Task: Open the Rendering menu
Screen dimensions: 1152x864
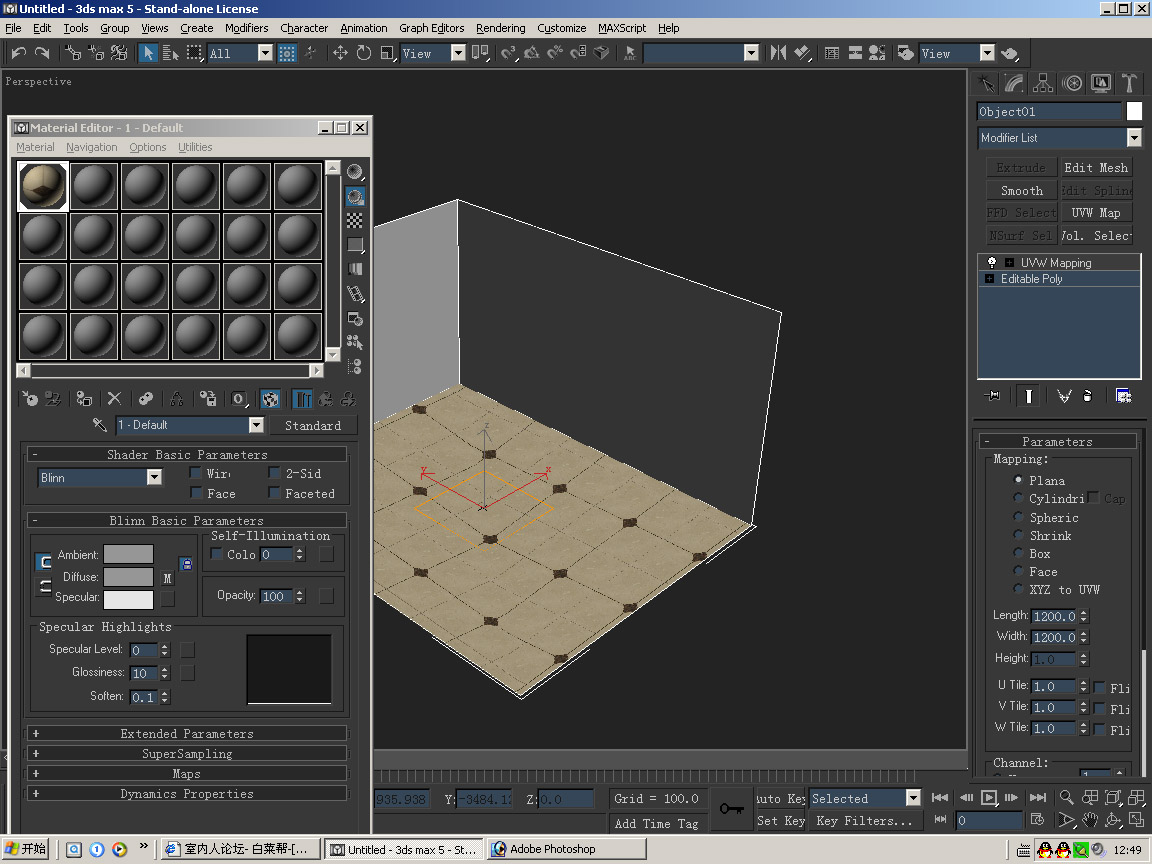Action: [x=500, y=28]
